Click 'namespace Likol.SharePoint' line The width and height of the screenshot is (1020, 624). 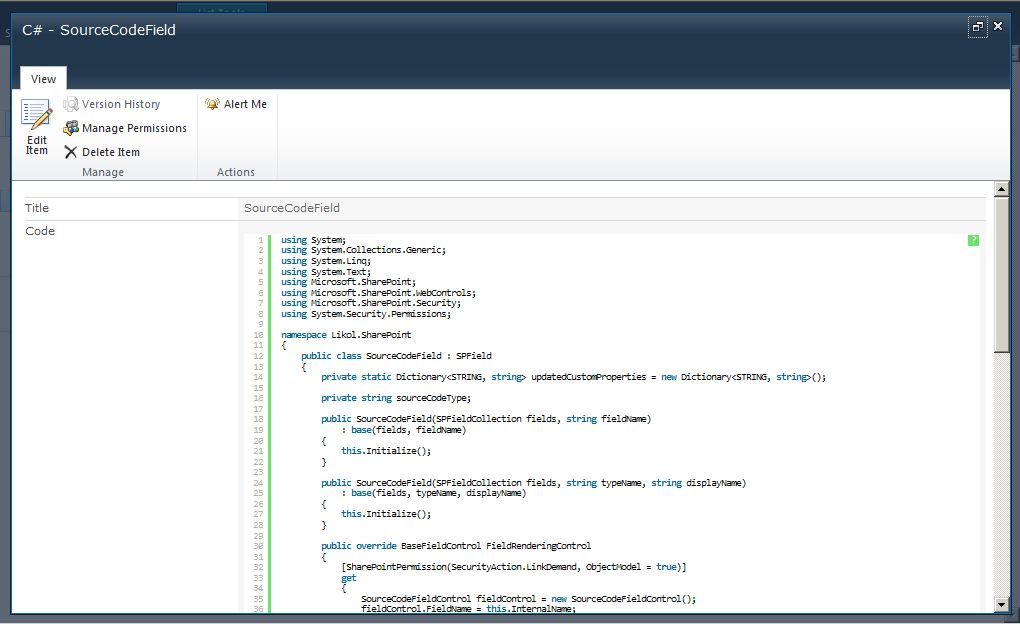click(346, 335)
